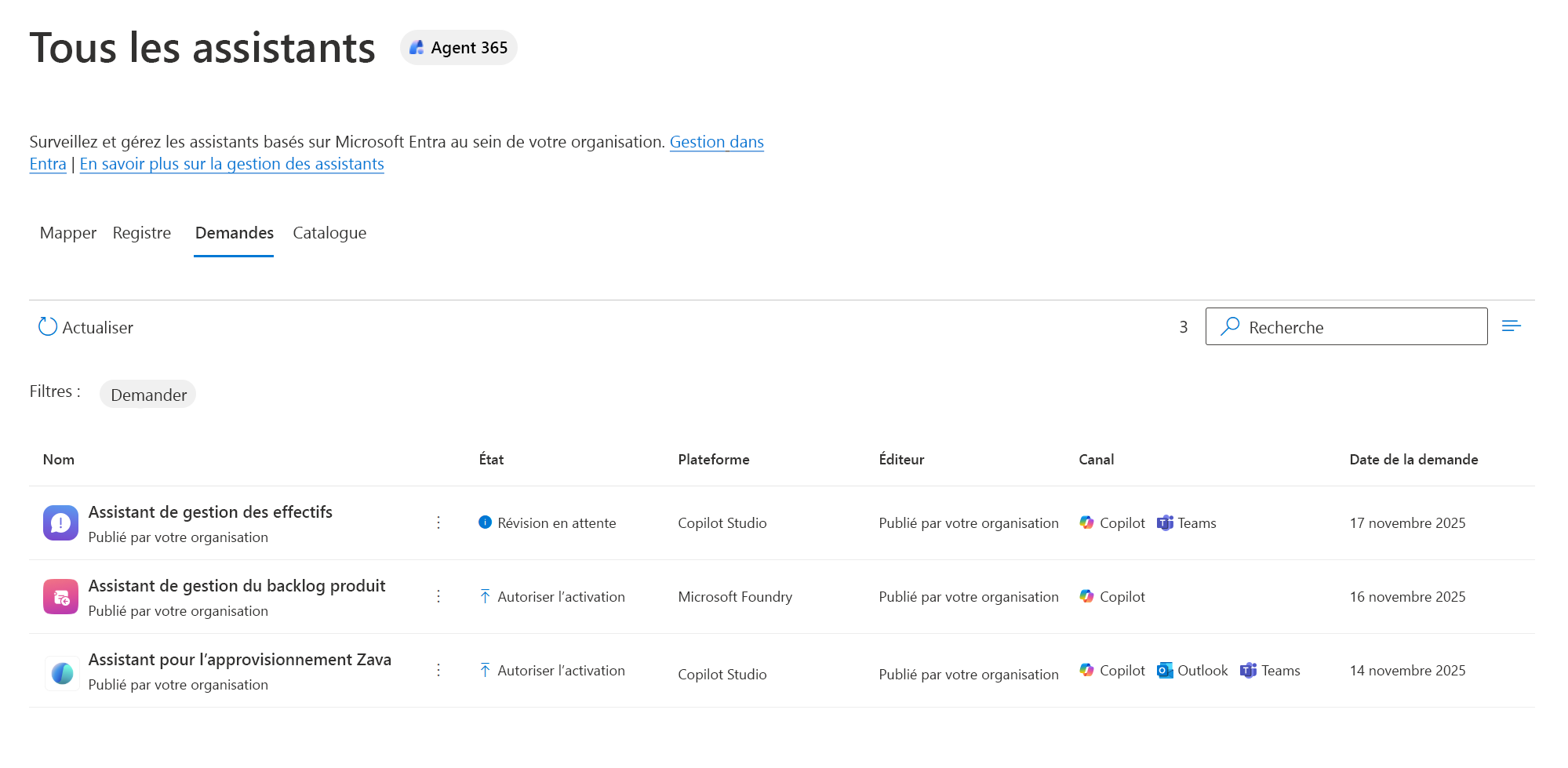Click the Assistant pour l'approvisionnement Zava icon
Viewport: 1568px width, 768px height.
[x=62, y=673]
